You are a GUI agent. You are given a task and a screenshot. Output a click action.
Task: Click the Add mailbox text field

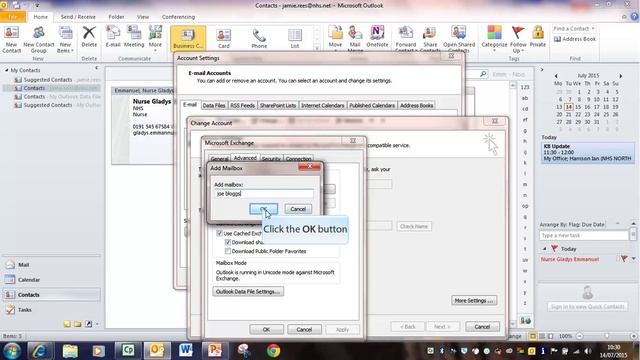click(264, 194)
